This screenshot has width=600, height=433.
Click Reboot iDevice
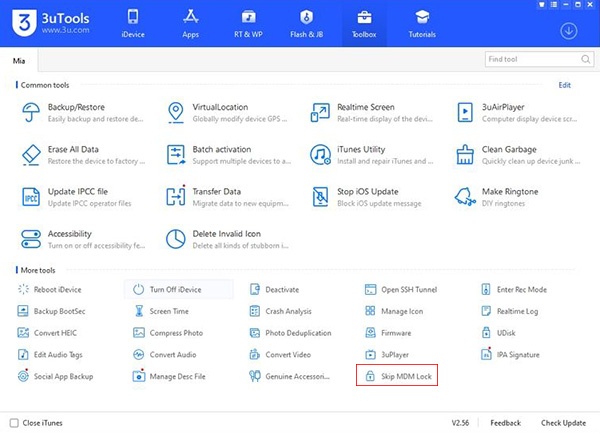[x=50, y=290]
